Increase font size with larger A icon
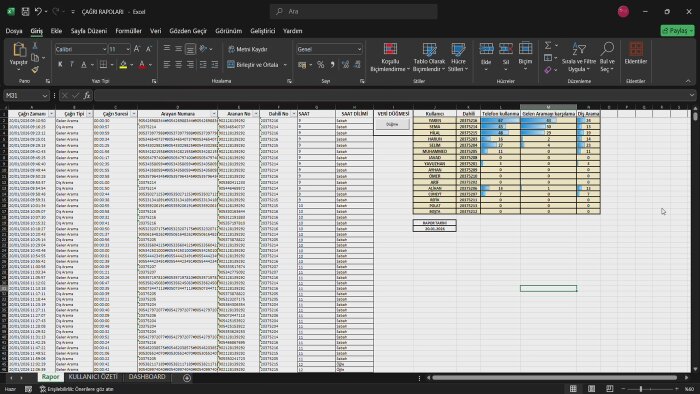This screenshot has width=700, height=394. (x=137, y=49)
